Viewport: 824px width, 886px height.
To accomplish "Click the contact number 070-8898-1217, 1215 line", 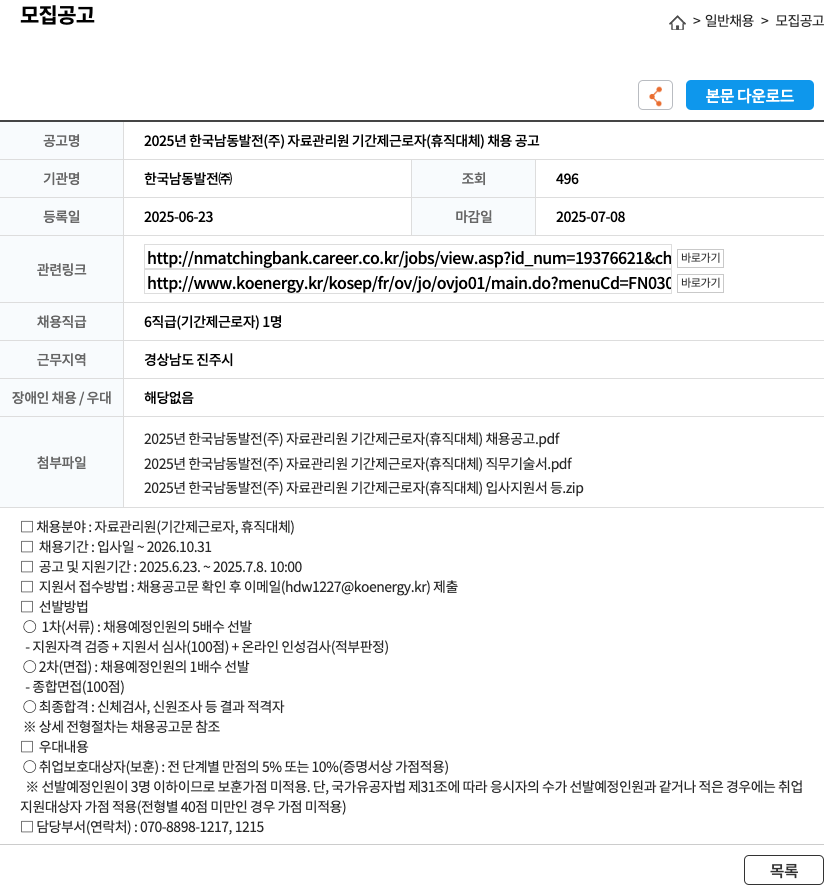I will coord(142,827).
